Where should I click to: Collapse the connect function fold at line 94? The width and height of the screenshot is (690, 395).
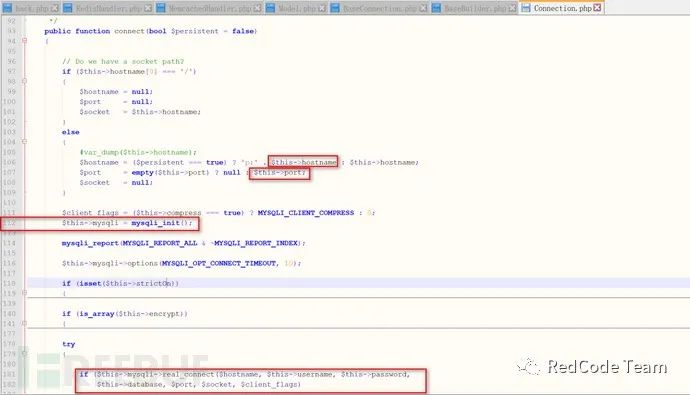tap(25, 40)
